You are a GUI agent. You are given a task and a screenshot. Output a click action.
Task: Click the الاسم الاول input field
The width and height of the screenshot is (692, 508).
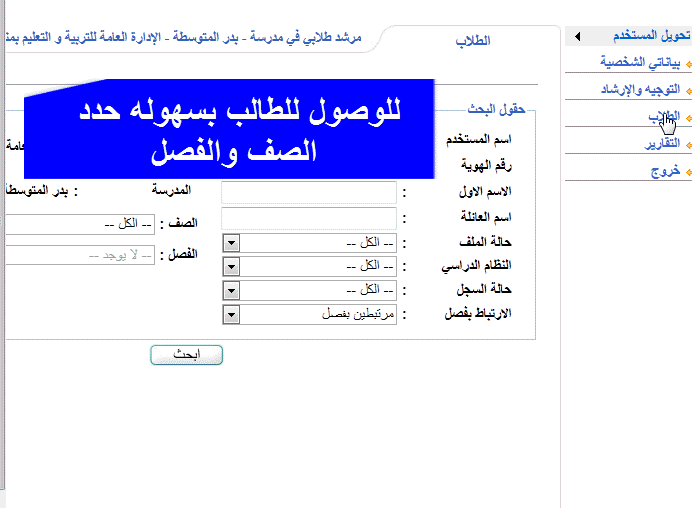tap(309, 192)
